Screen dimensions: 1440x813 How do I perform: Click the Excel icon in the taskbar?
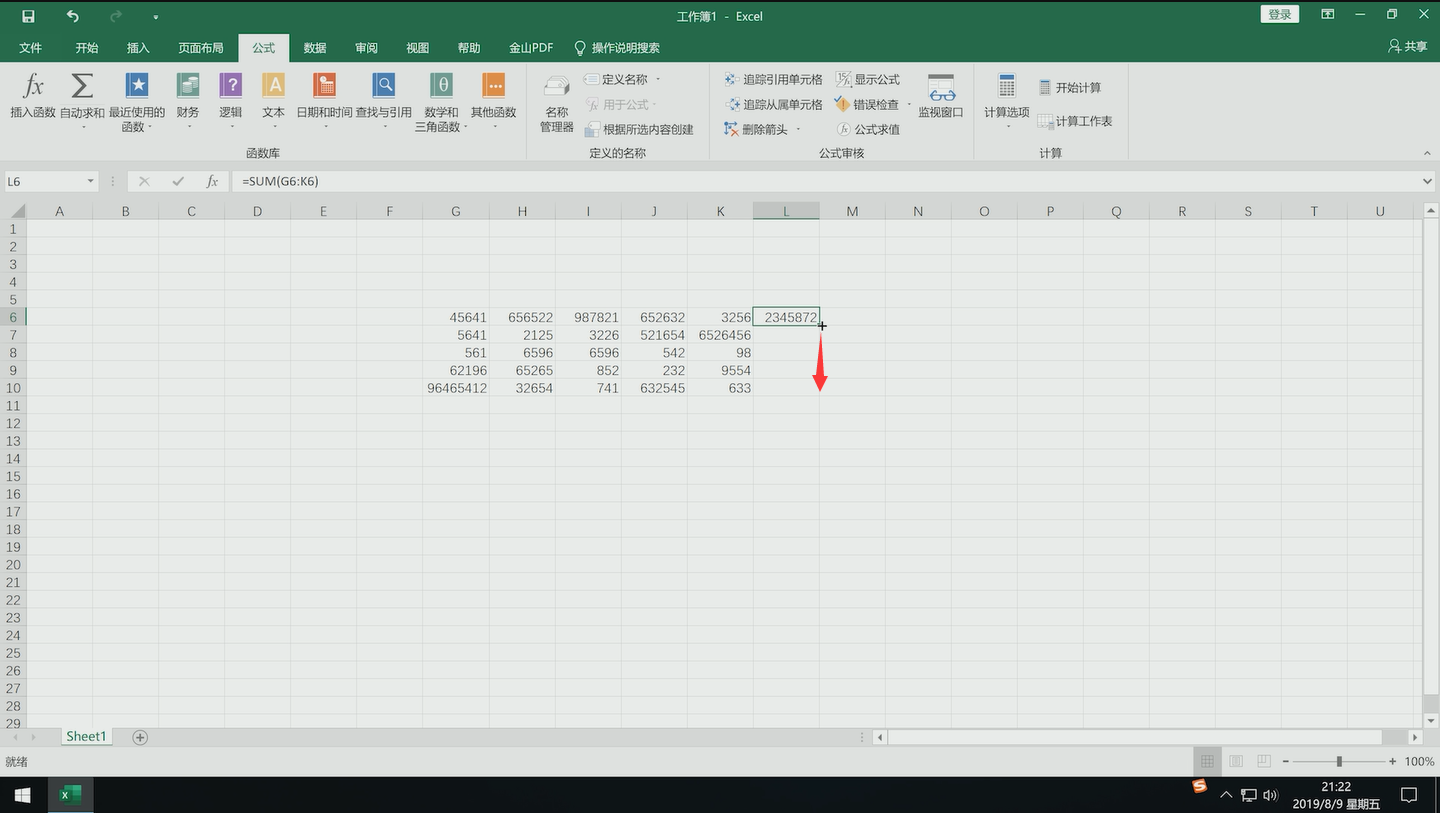(69, 795)
